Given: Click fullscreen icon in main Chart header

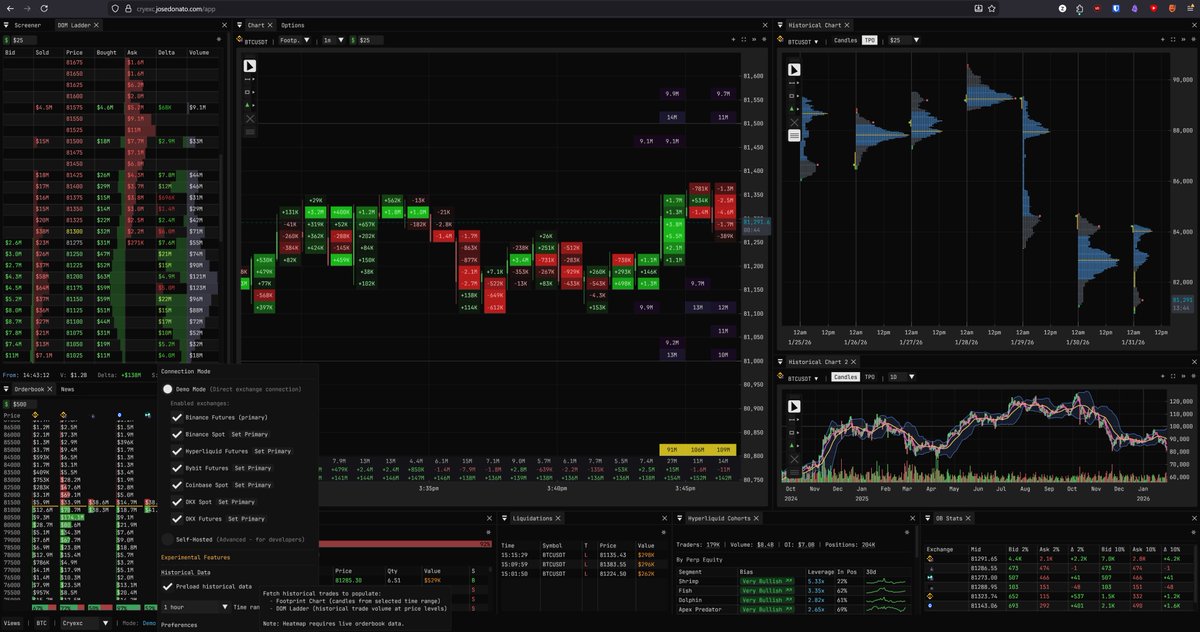Looking at the screenshot, I should [743, 41].
